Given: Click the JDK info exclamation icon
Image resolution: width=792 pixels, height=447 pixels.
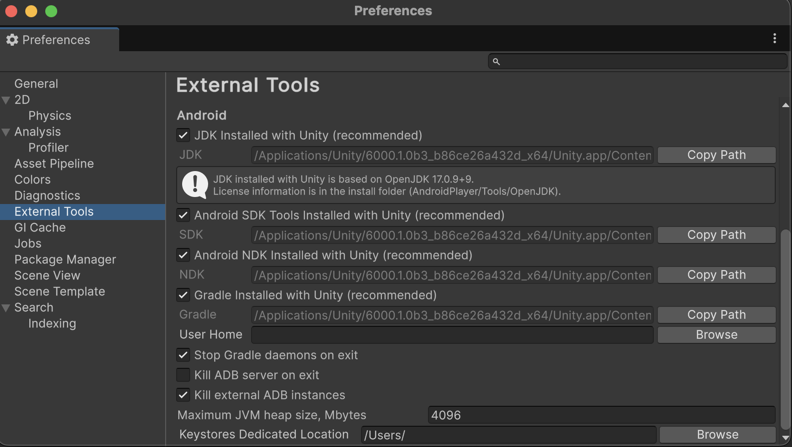Looking at the screenshot, I should [195, 184].
